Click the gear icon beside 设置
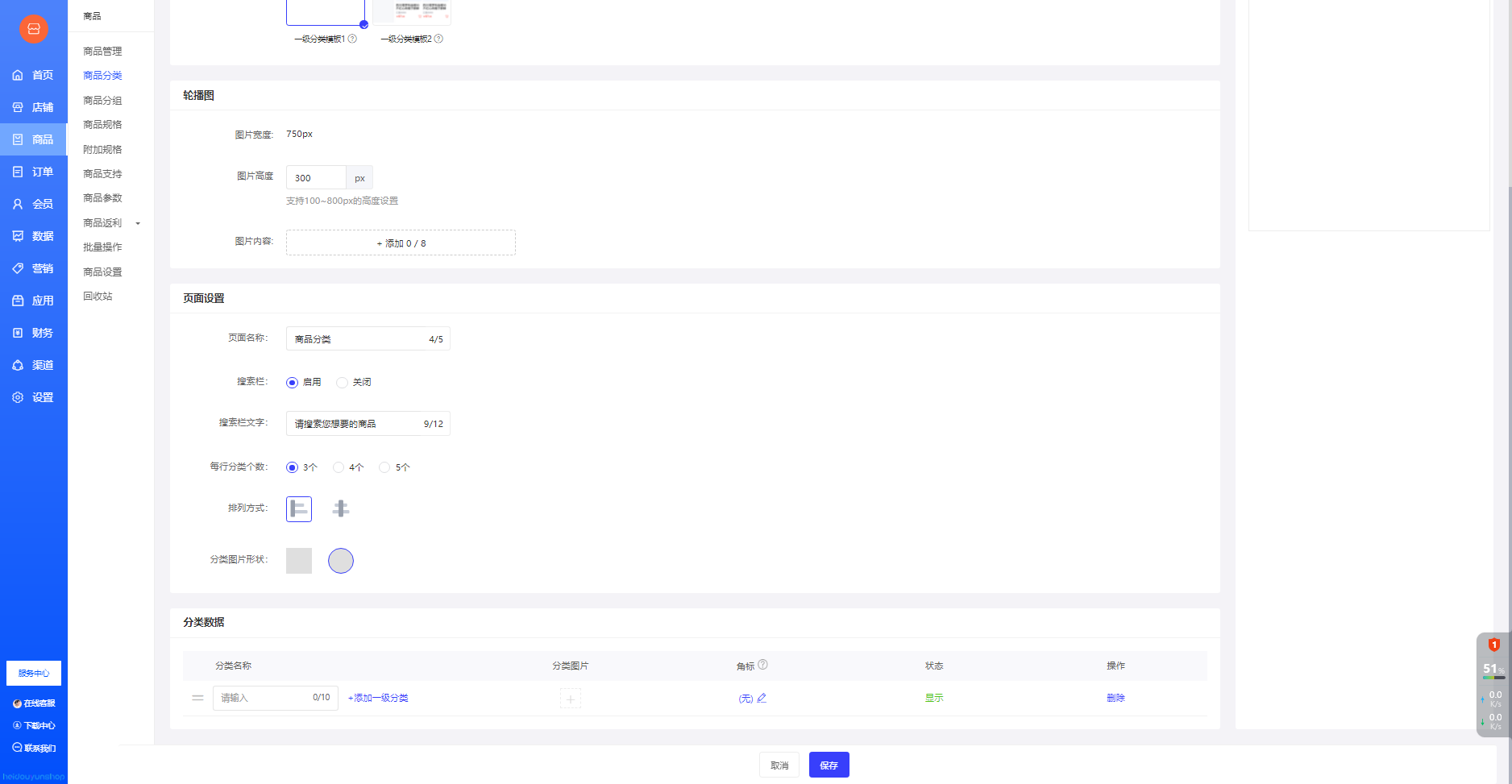The image size is (1512, 784). 18,397
